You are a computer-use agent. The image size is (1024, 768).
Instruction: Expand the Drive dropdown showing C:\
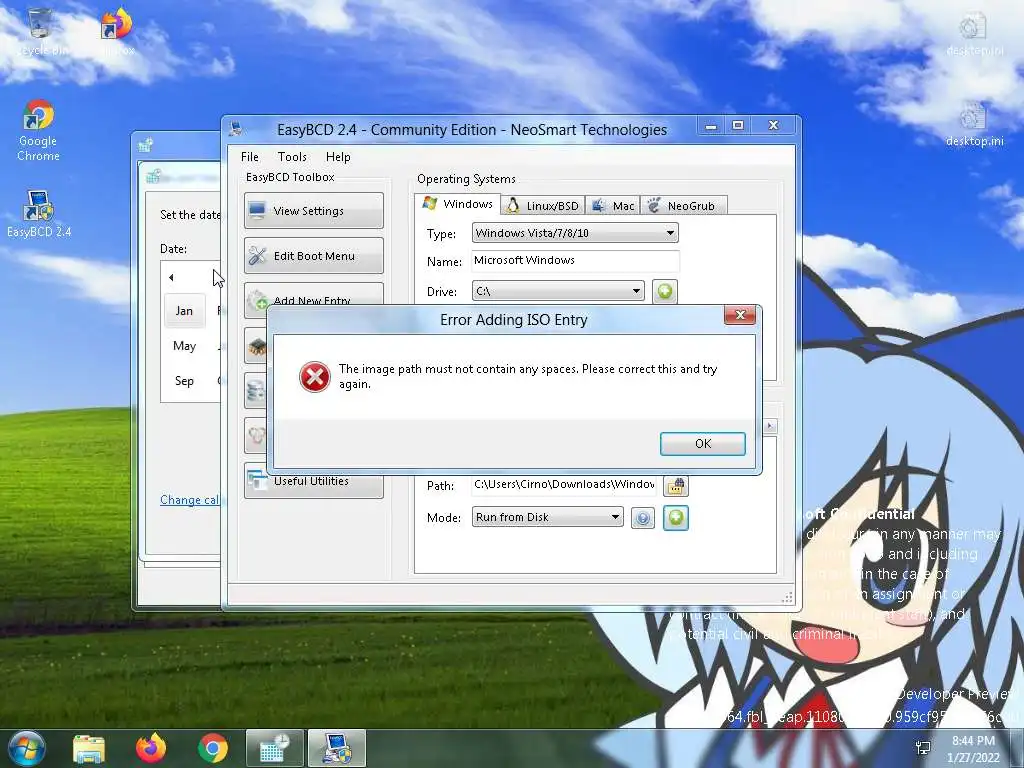(x=558, y=291)
